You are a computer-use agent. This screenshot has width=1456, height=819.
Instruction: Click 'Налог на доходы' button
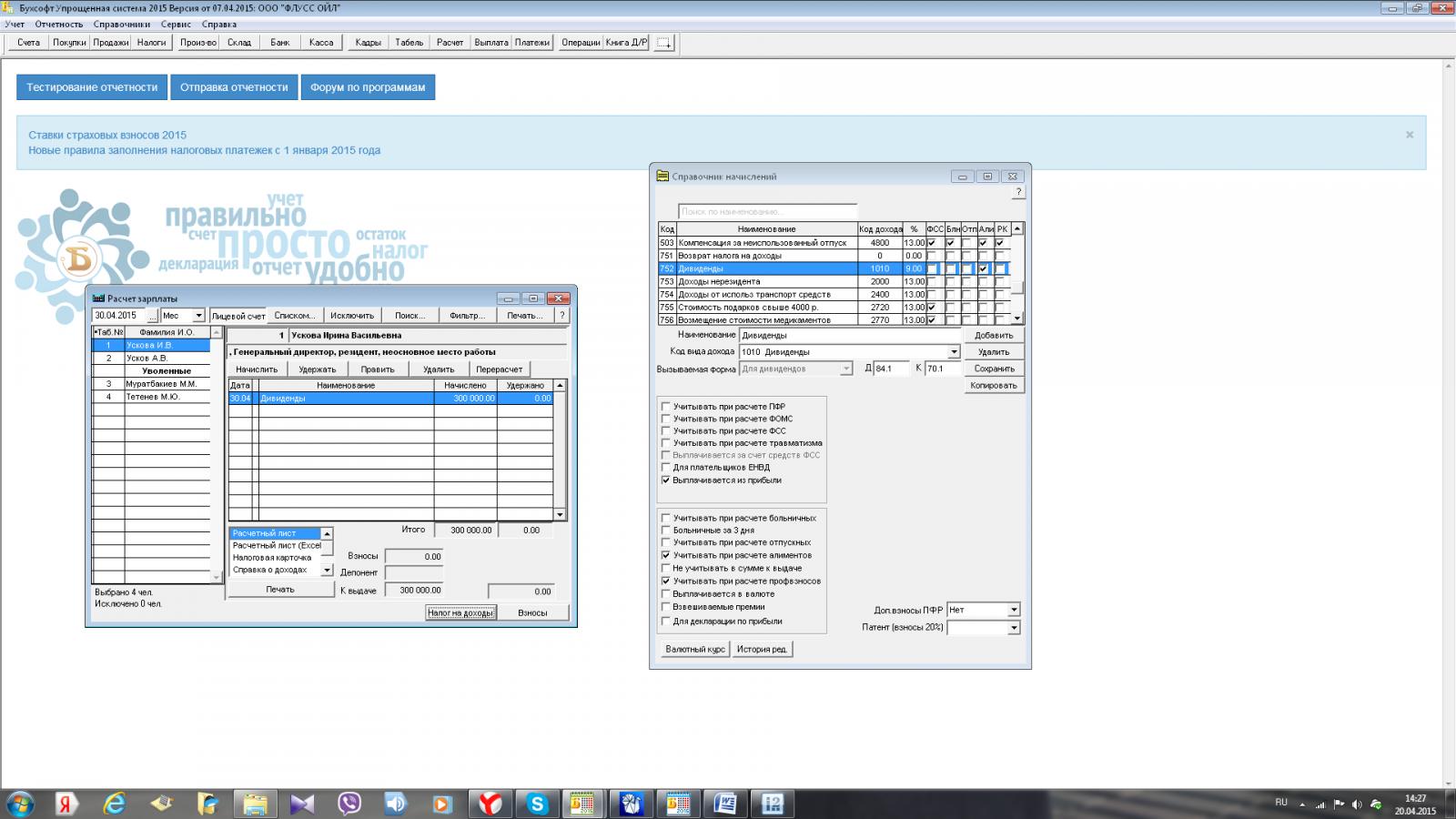point(460,612)
